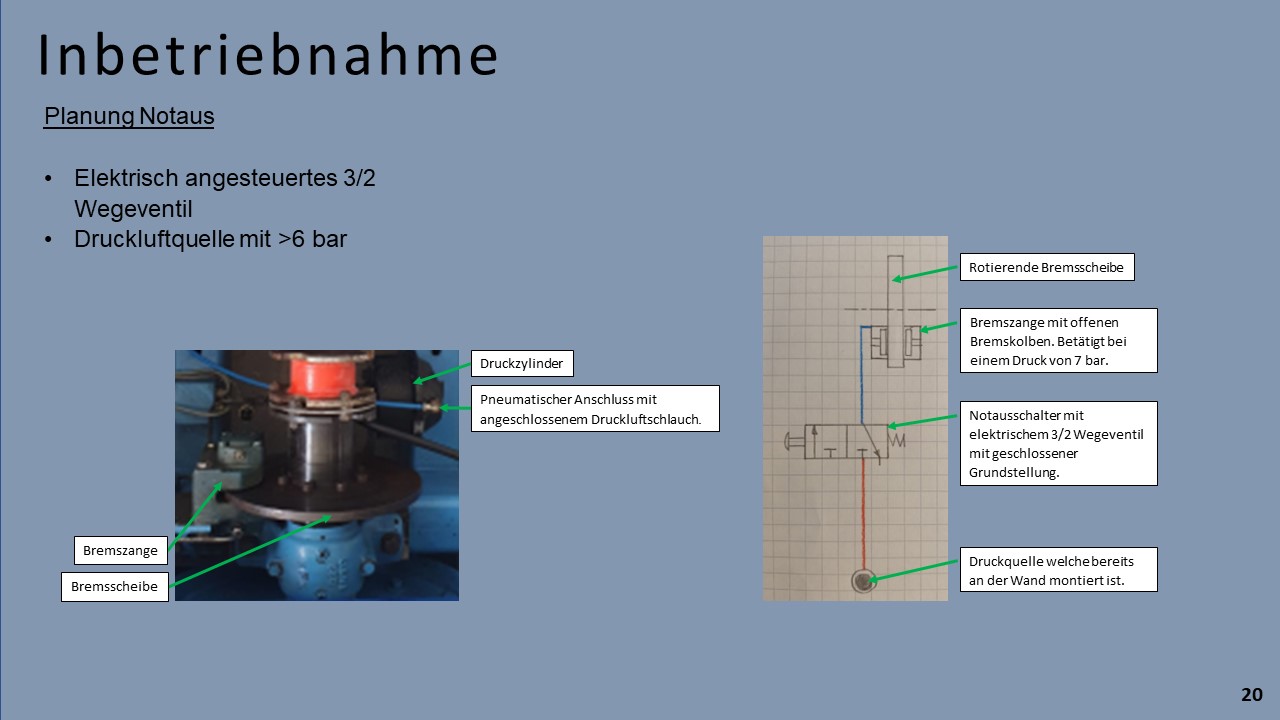Select the circular pressure source symbol
Screen dimensions: 1280x720
862,581
